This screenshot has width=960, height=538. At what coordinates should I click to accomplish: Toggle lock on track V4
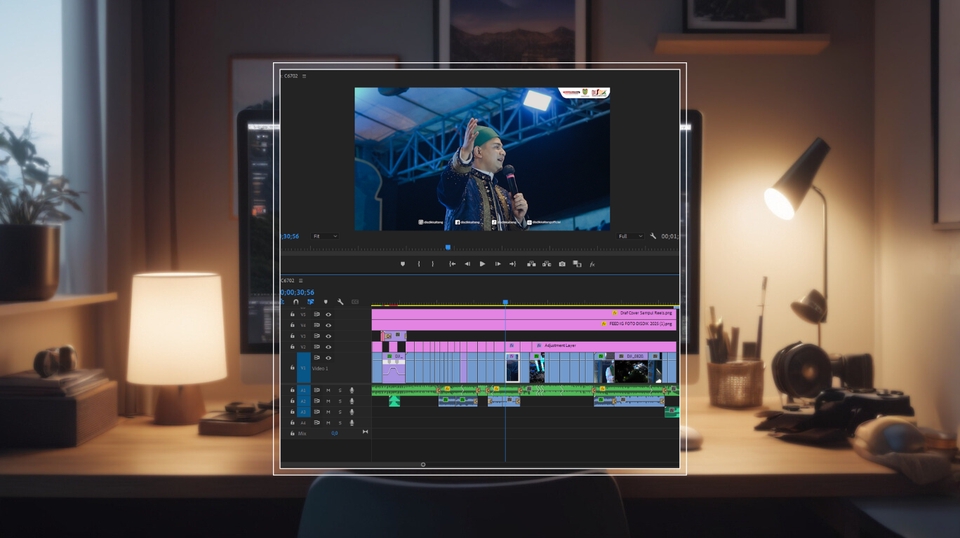click(x=292, y=325)
